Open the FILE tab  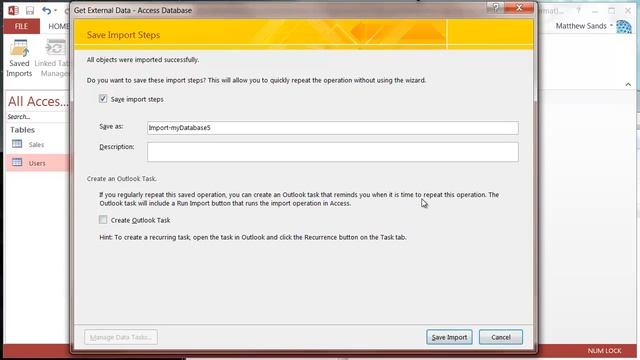click(x=21, y=27)
